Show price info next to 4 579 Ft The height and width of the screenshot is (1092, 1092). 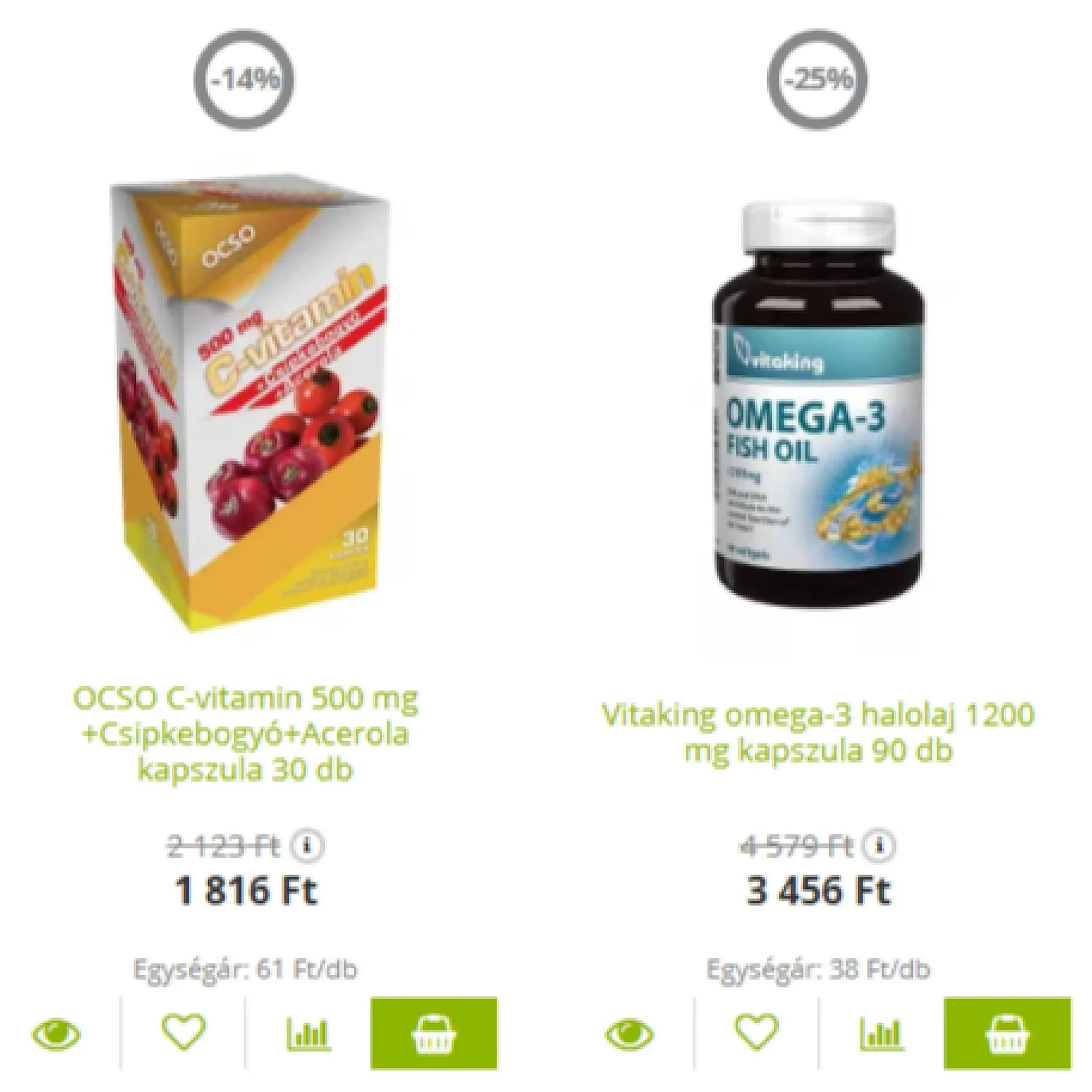879,846
